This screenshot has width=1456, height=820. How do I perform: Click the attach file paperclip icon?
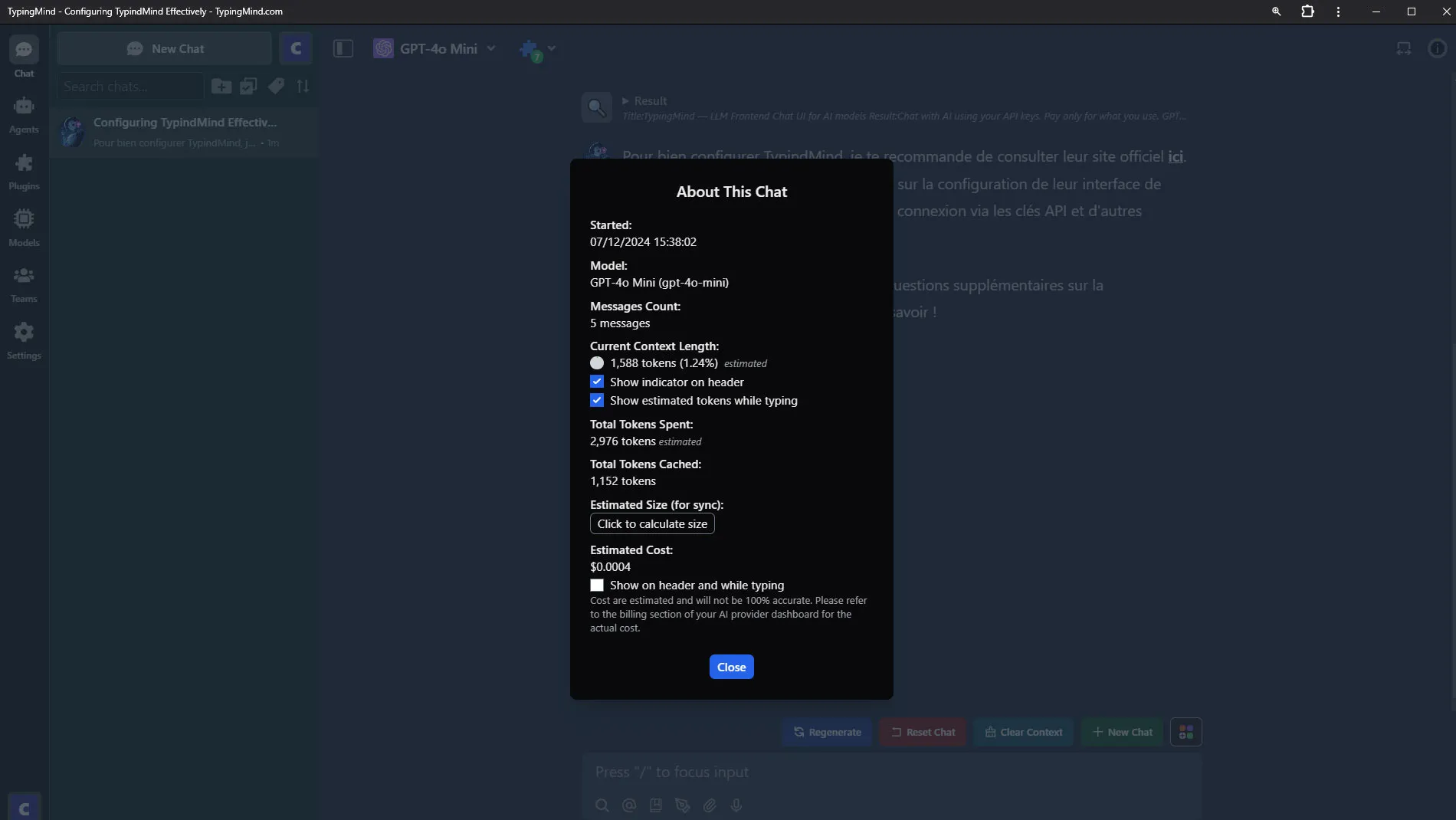pyautogui.click(x=710, y=805)
